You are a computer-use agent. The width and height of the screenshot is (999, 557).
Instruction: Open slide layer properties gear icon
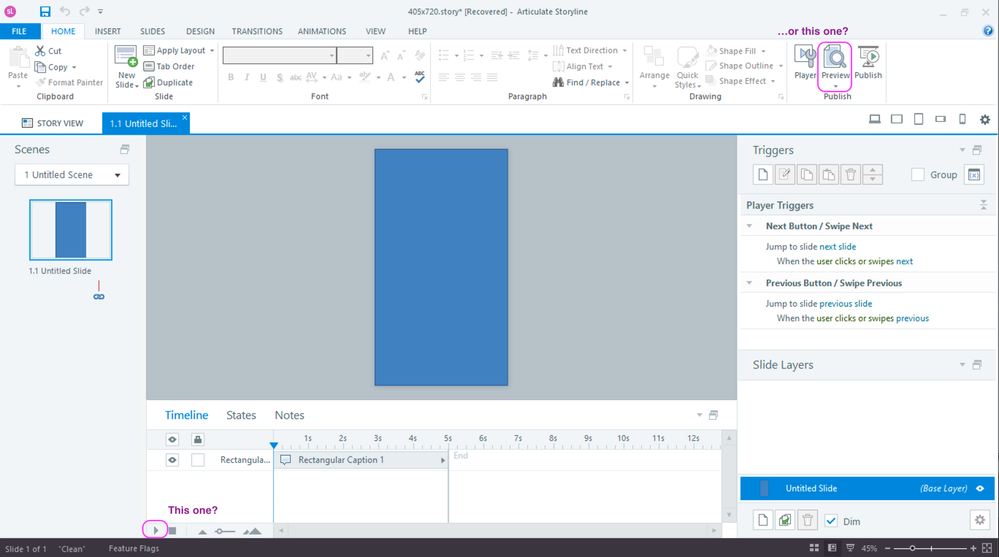tap(978, 520)
